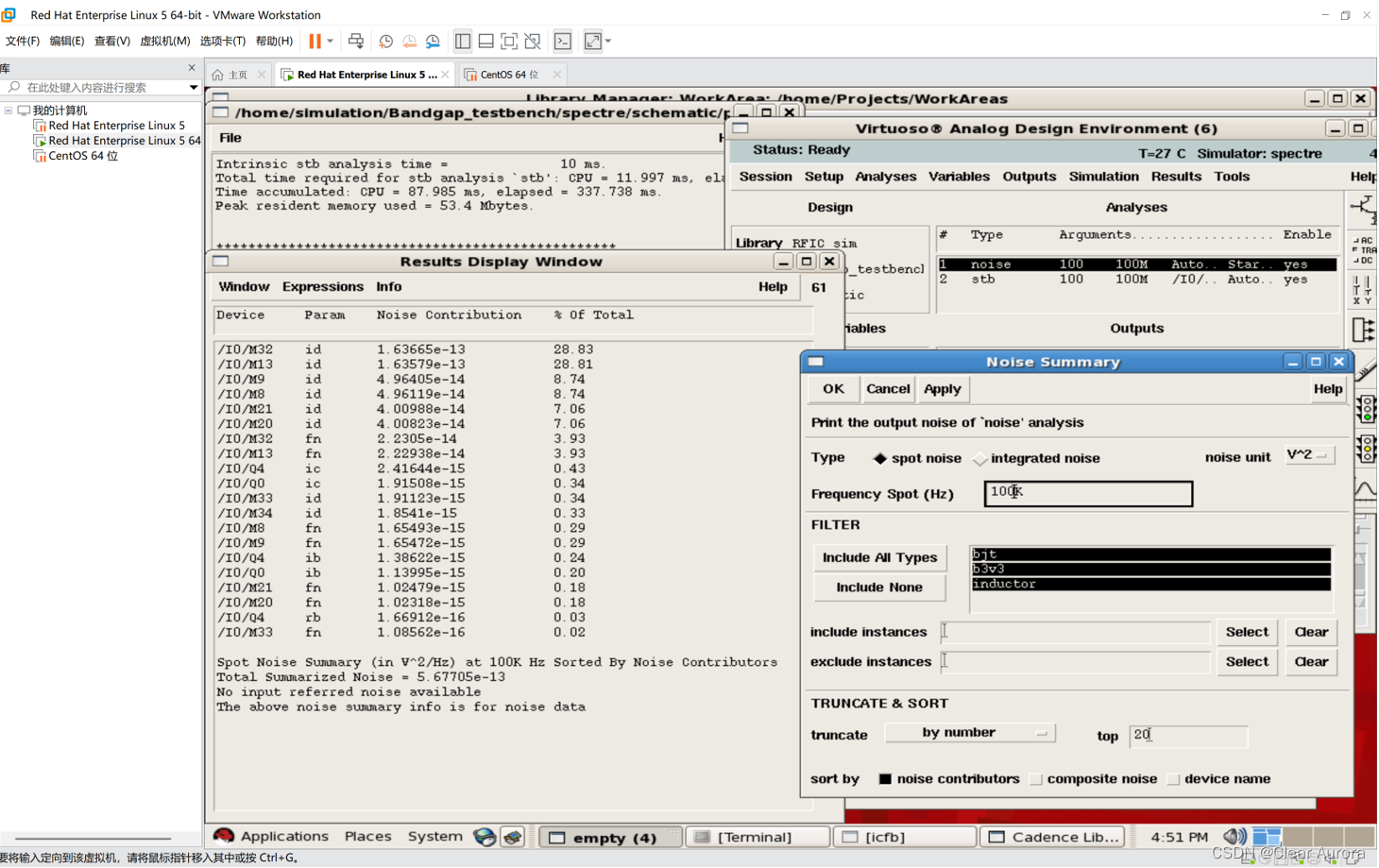Select the stb analysis row in Analyses table
The width and height of the screenshot is (1379, 868).
(x=1136, y=280)
